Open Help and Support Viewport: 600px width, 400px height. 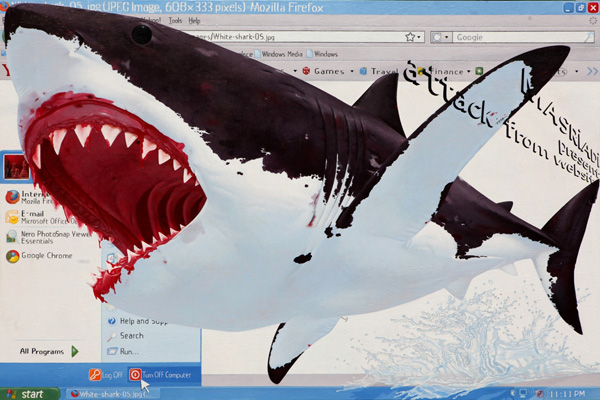[x=138, y=321]
